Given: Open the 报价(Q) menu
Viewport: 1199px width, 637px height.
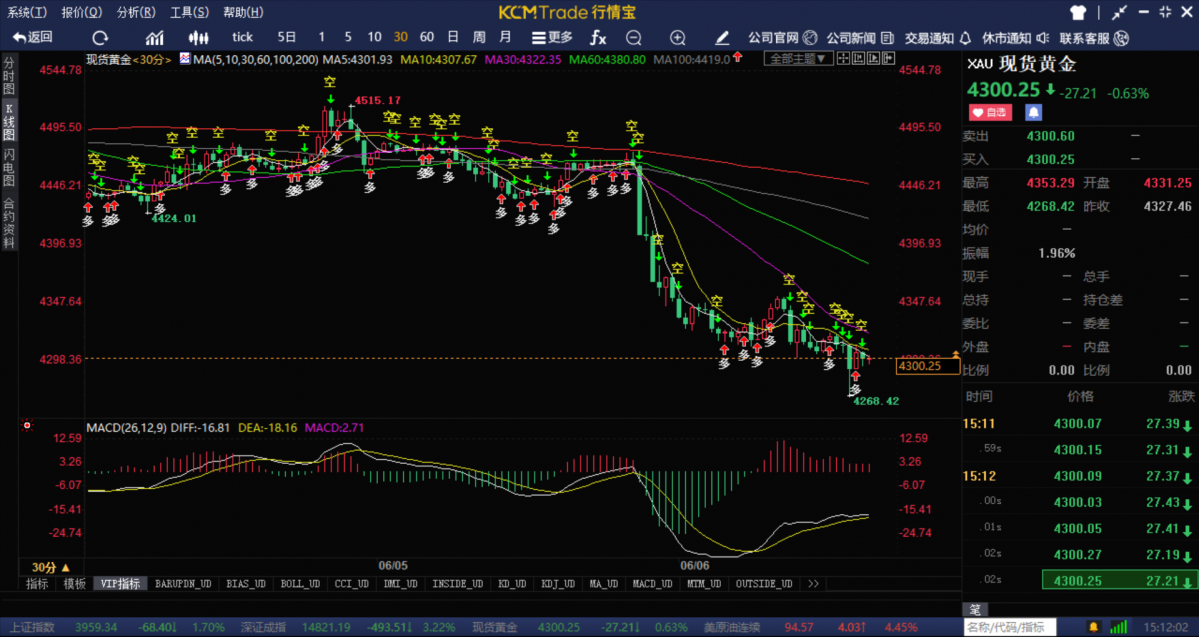Looking at the screenshot, I should click(x=81, y=12).
